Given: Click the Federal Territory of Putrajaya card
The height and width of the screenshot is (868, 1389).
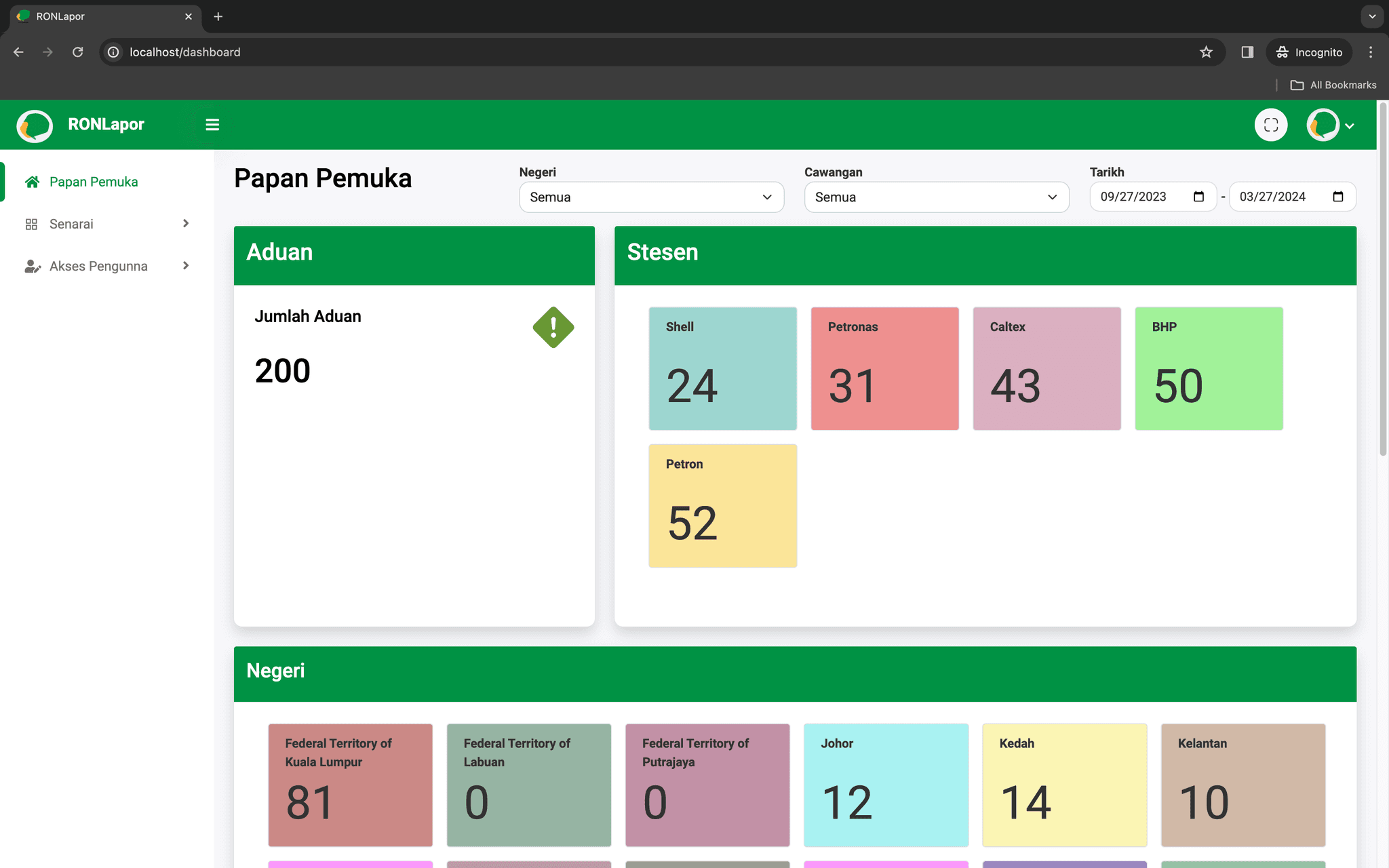Looking at the screenshot, I should (x=707, y=785).
